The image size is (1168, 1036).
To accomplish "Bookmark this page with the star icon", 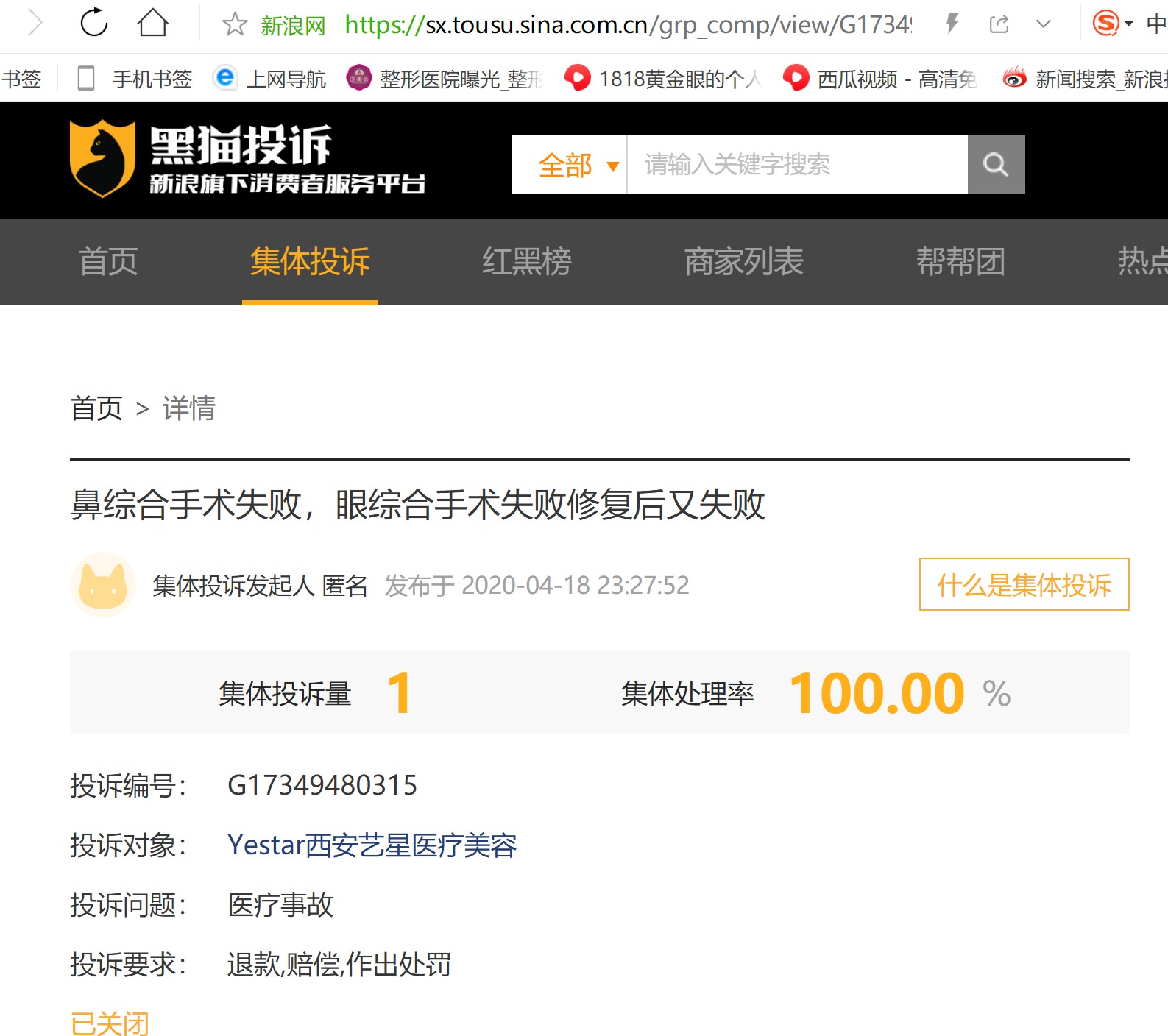I will click(x=235, y=24).
